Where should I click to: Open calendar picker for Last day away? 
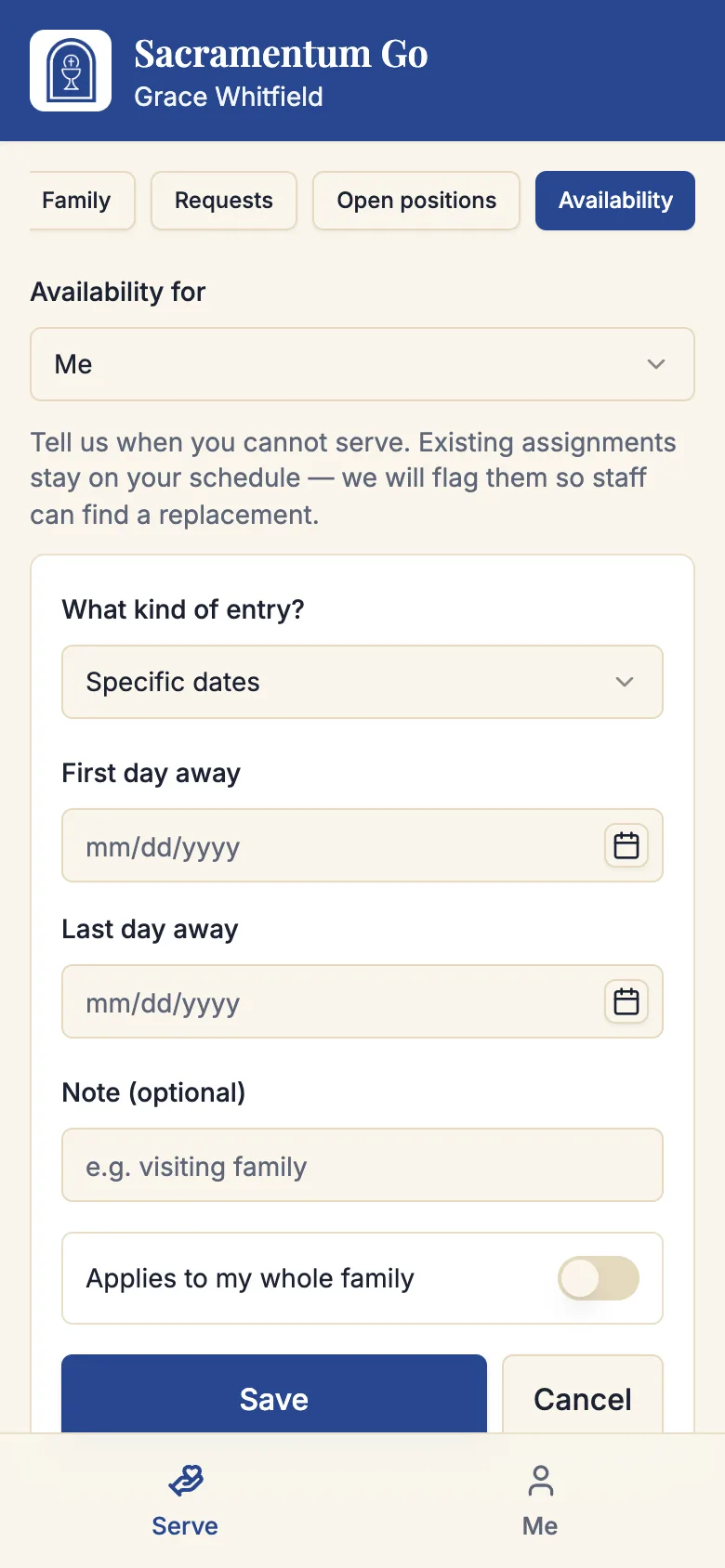coord(626,1001)
